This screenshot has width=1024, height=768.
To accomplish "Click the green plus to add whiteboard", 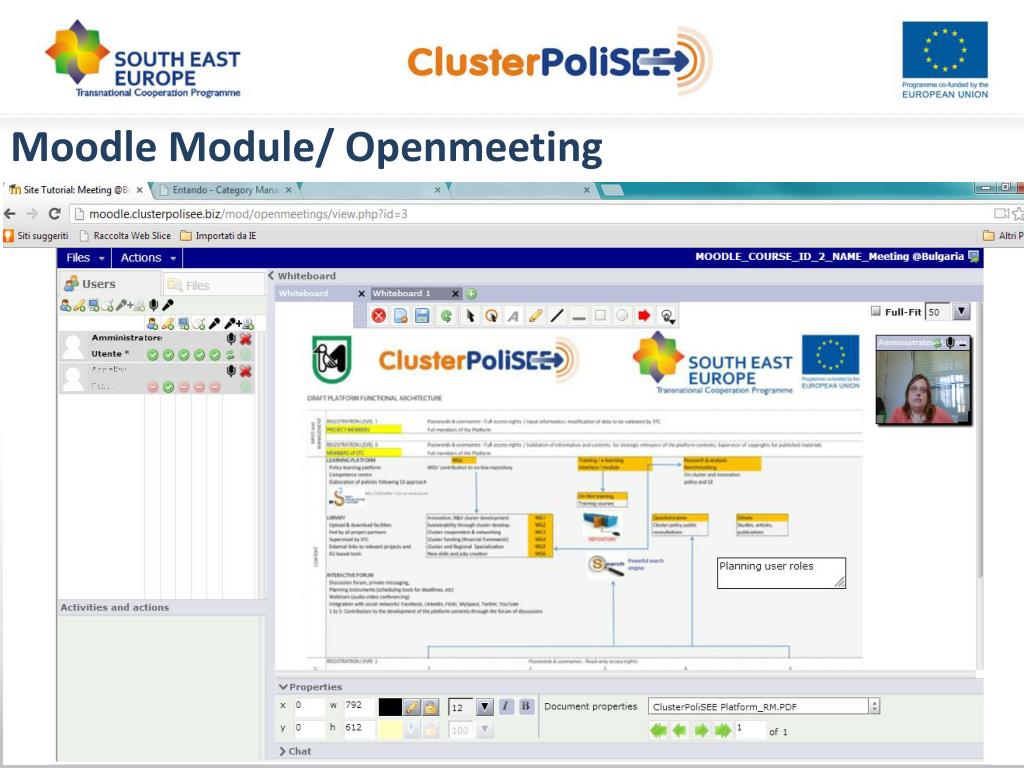I will pyautogui.click(x=472, y=294).
